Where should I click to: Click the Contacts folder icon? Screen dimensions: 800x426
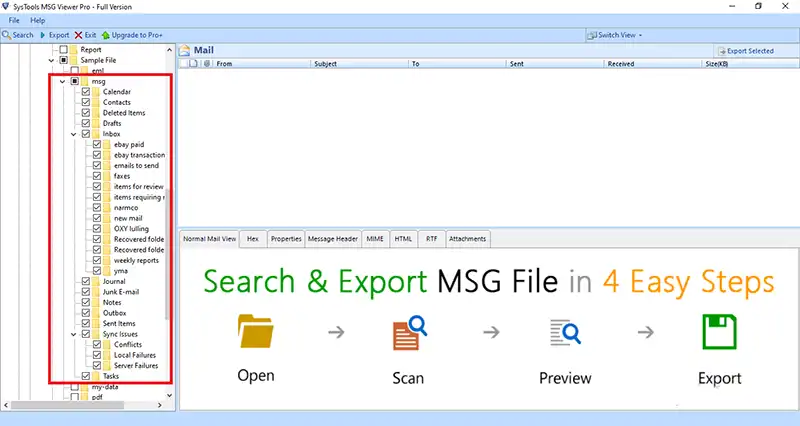[96, 102]
